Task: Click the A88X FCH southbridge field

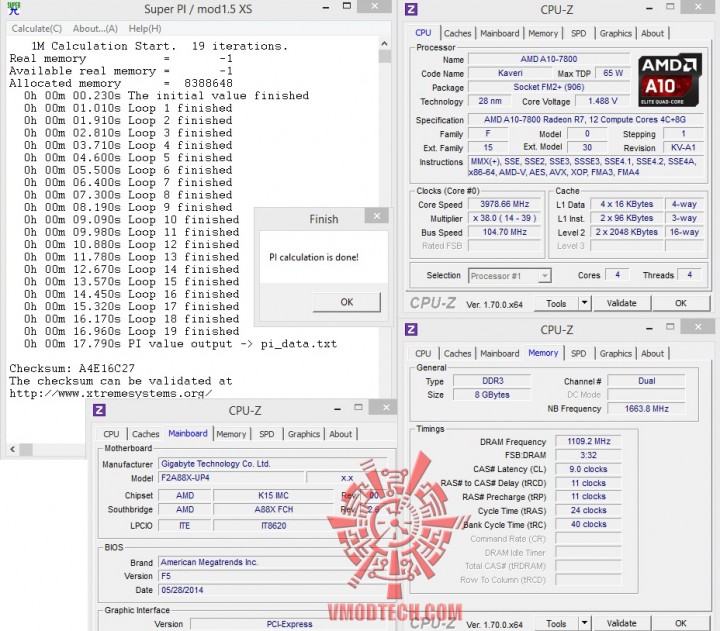Action: [x=273, y=510]
